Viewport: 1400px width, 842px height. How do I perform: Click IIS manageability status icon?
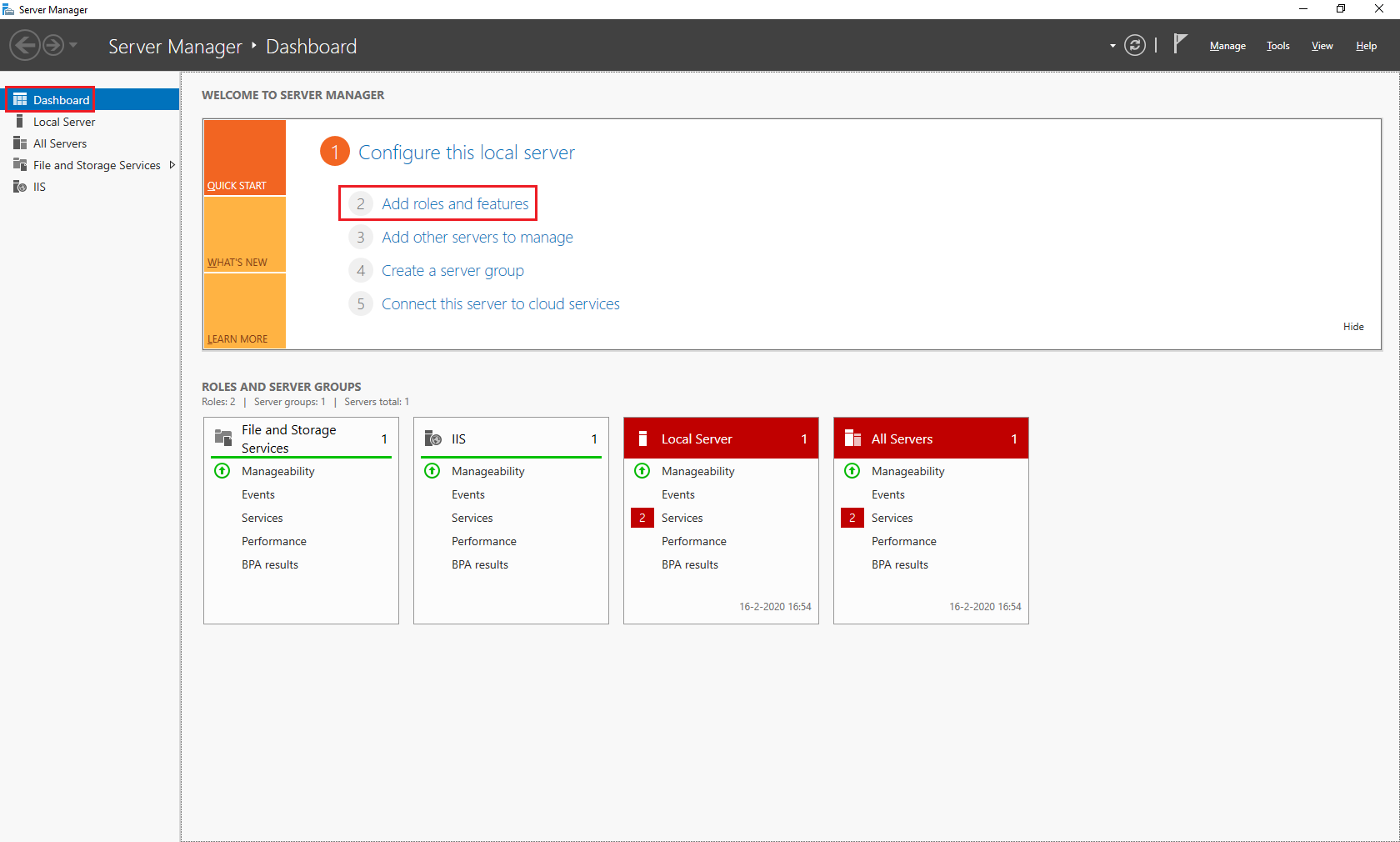432,471
